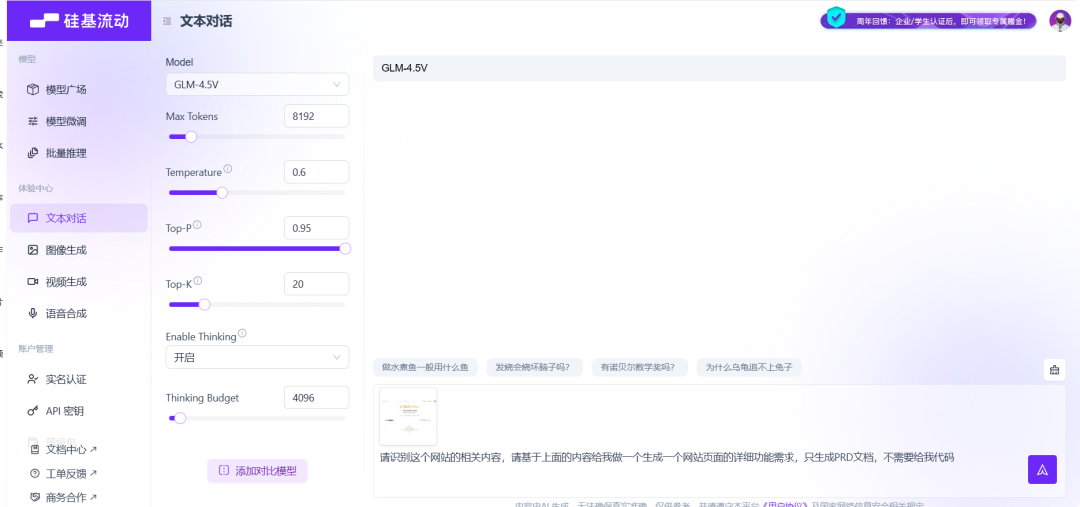The image size is (1080, 507).
Task: Open the Model dropdown showing GLM-4.5V
Action: [x=257, y=84]
